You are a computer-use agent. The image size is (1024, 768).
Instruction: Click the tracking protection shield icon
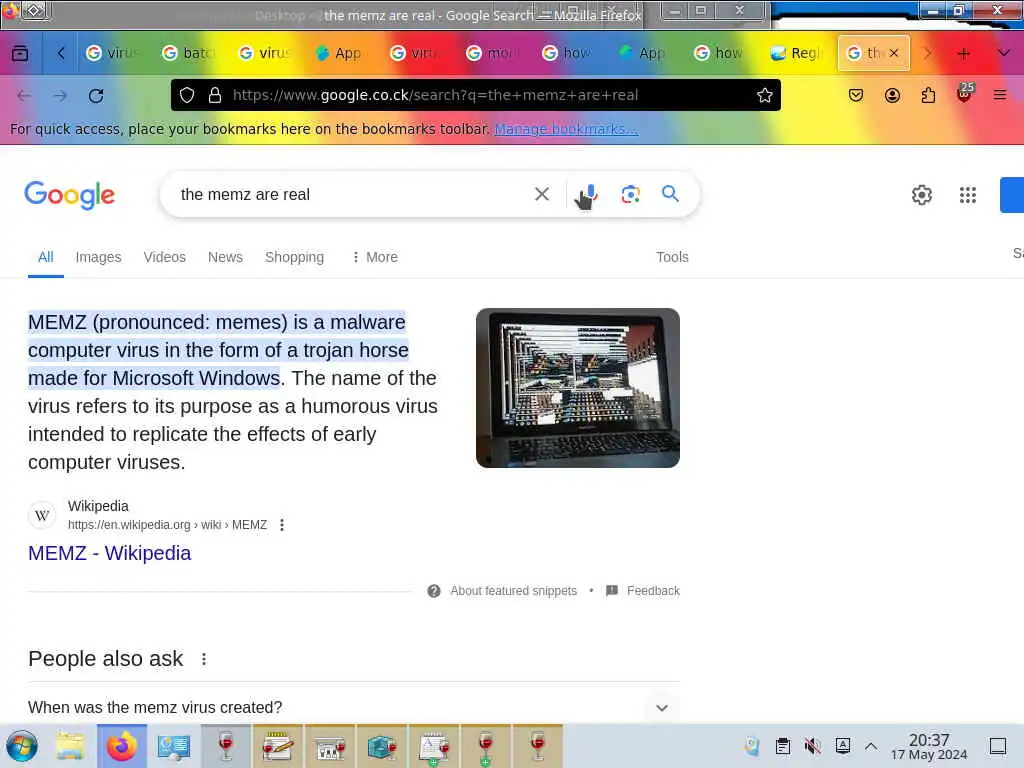pyautogui.click(x=187, y=95)
